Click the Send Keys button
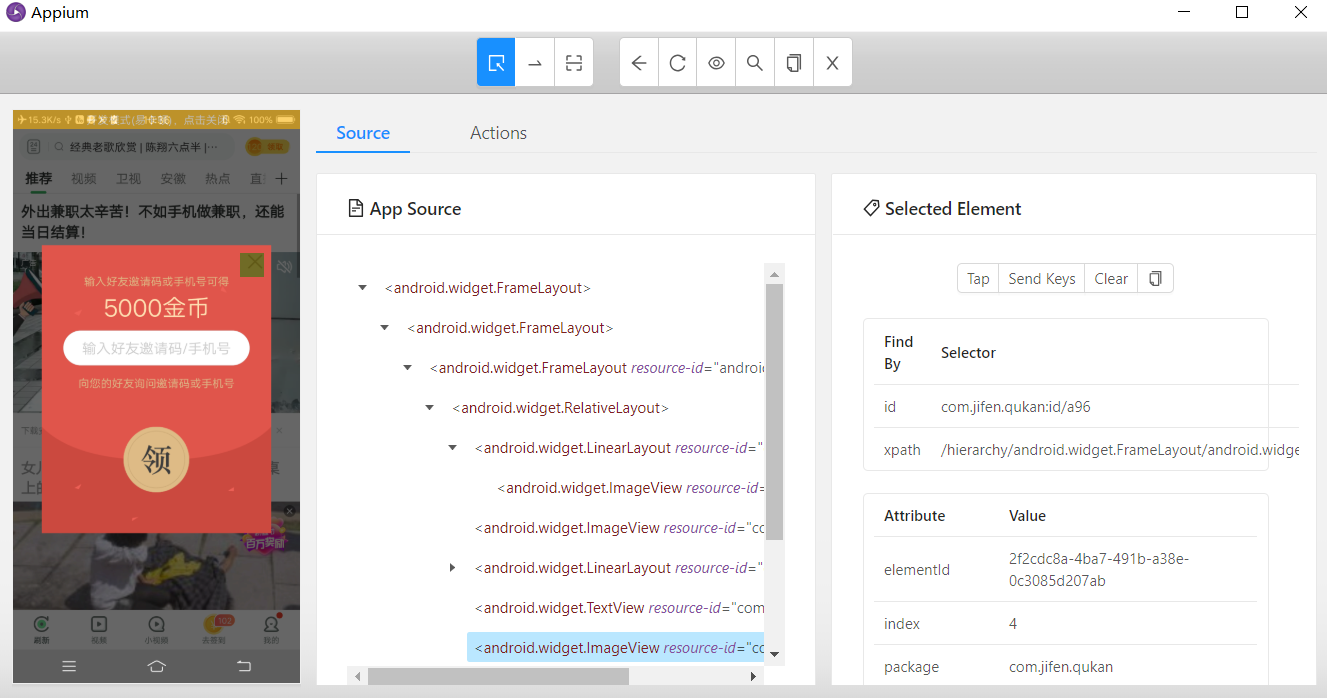 [x=1042, y=279]
